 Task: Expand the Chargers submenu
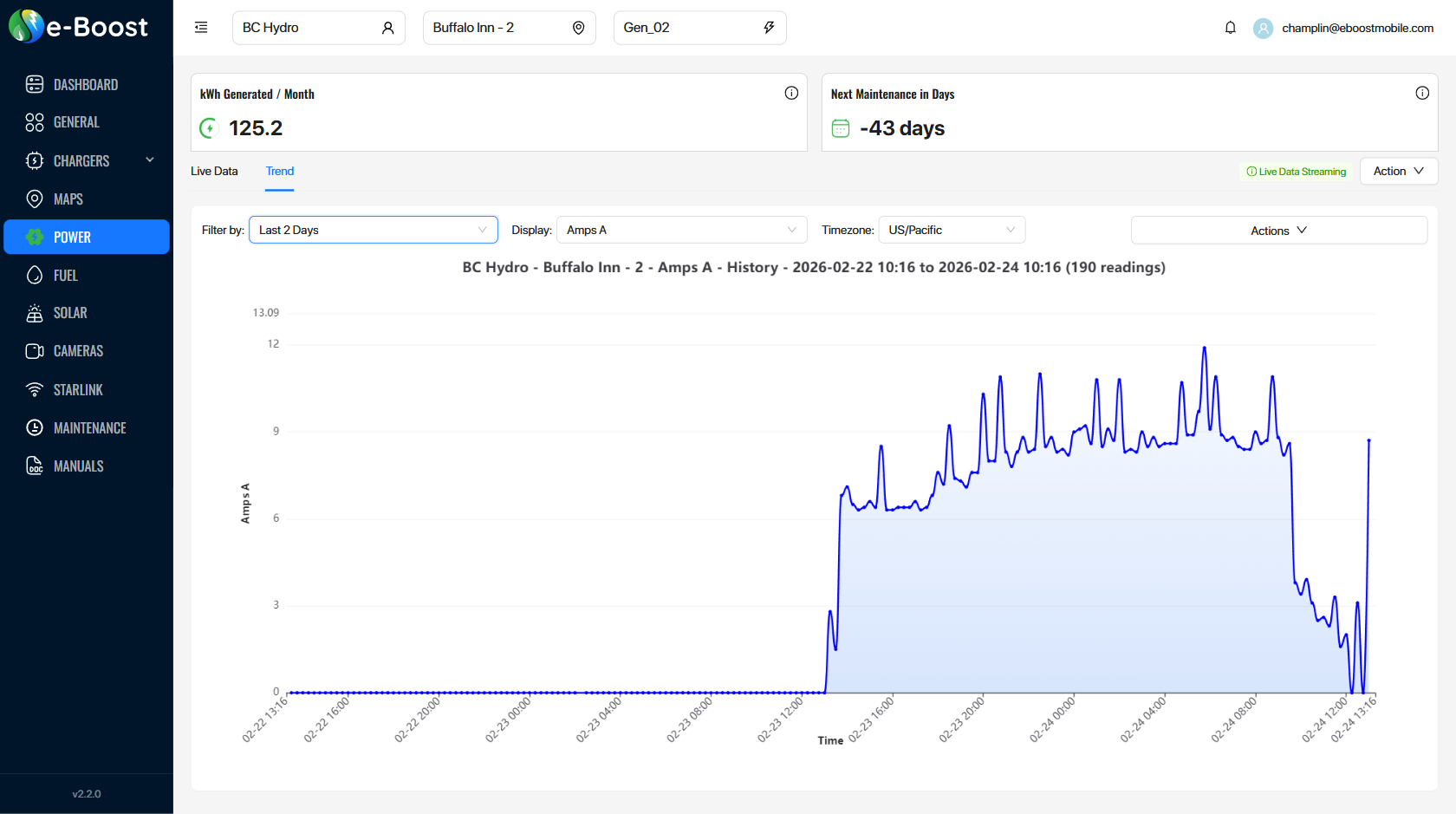(149, 160)
